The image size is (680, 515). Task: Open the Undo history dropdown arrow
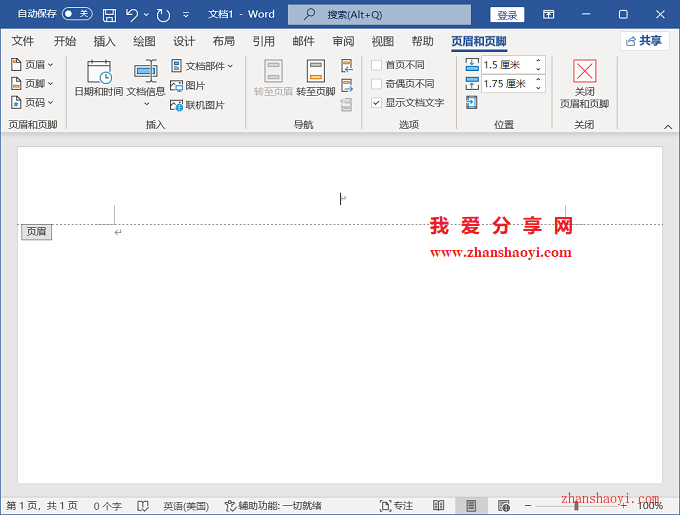coord(146,15)
